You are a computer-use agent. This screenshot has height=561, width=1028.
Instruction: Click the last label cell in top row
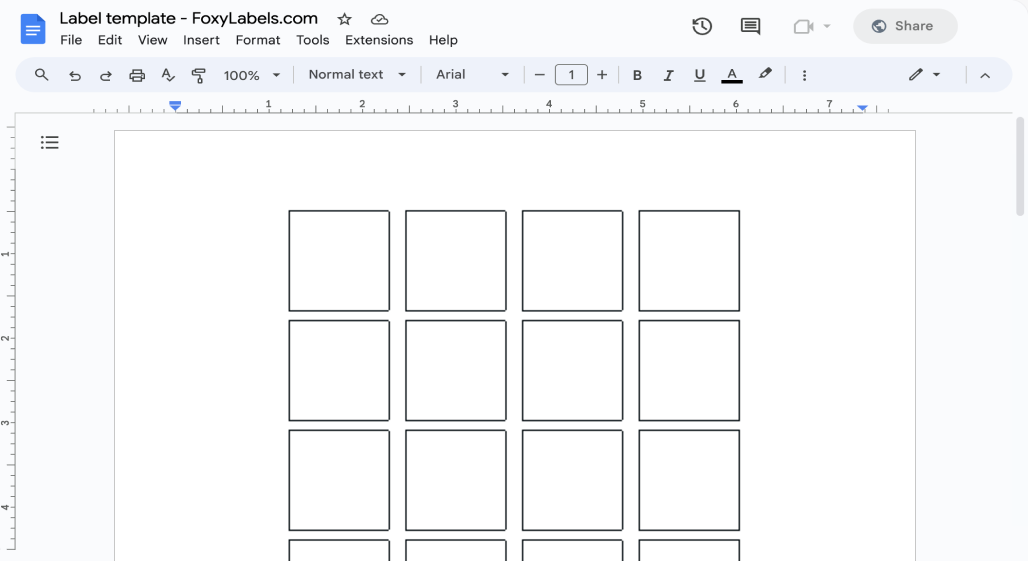click(689, 261)
